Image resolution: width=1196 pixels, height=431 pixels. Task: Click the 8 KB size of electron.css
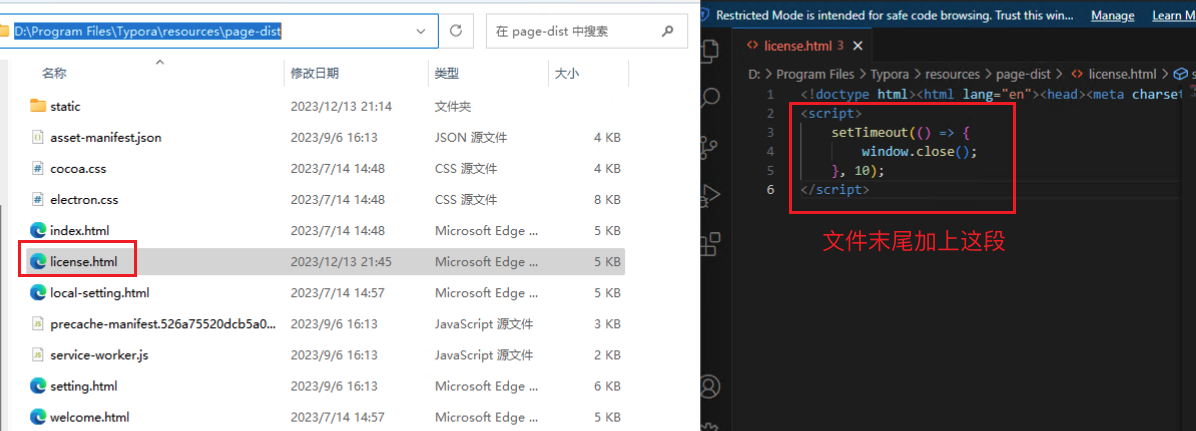point(608,200)
